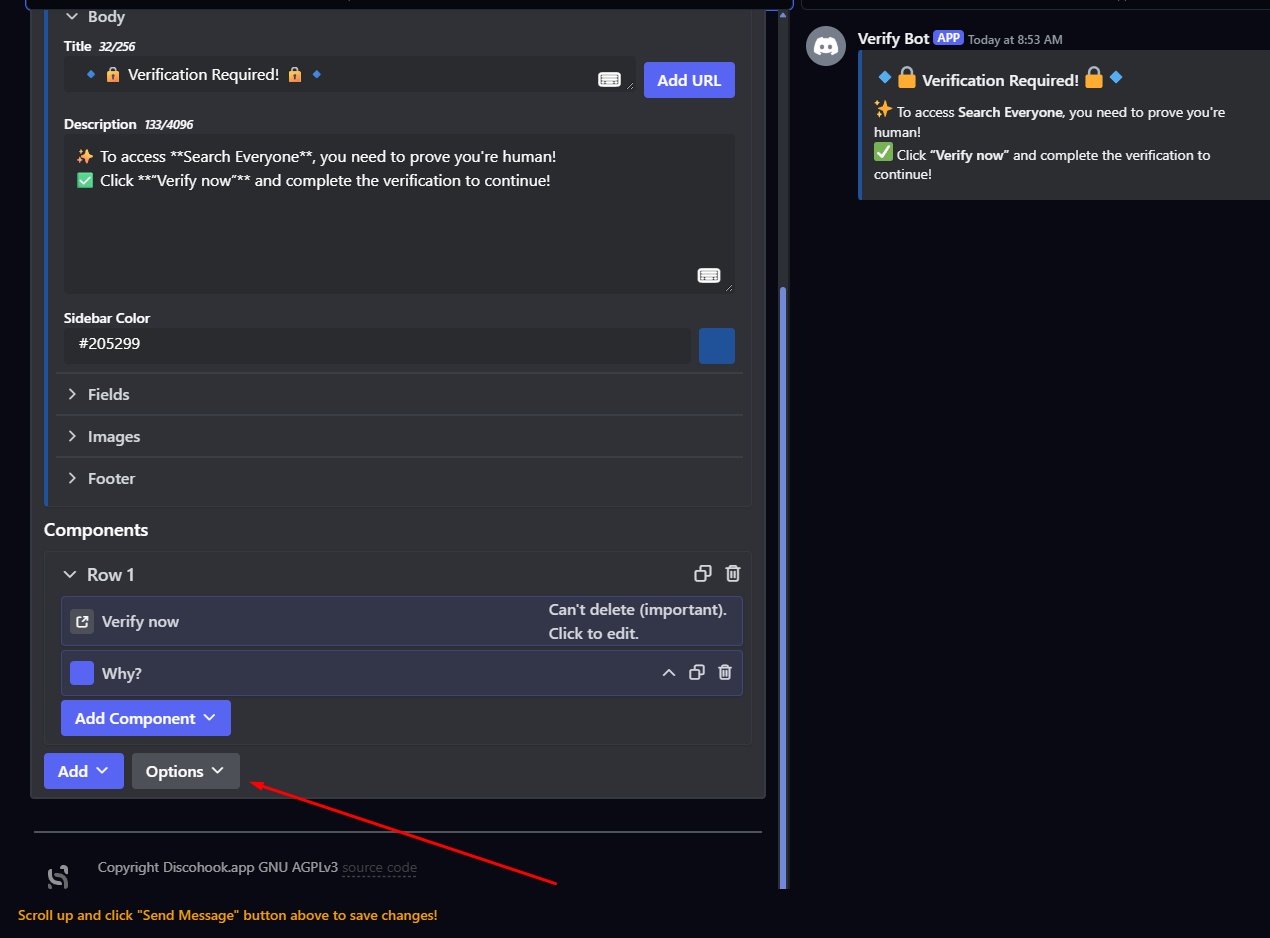Move the "Why?" component up
The image size is (1270, 938).
pyautogui.click(x=669, y=673)
